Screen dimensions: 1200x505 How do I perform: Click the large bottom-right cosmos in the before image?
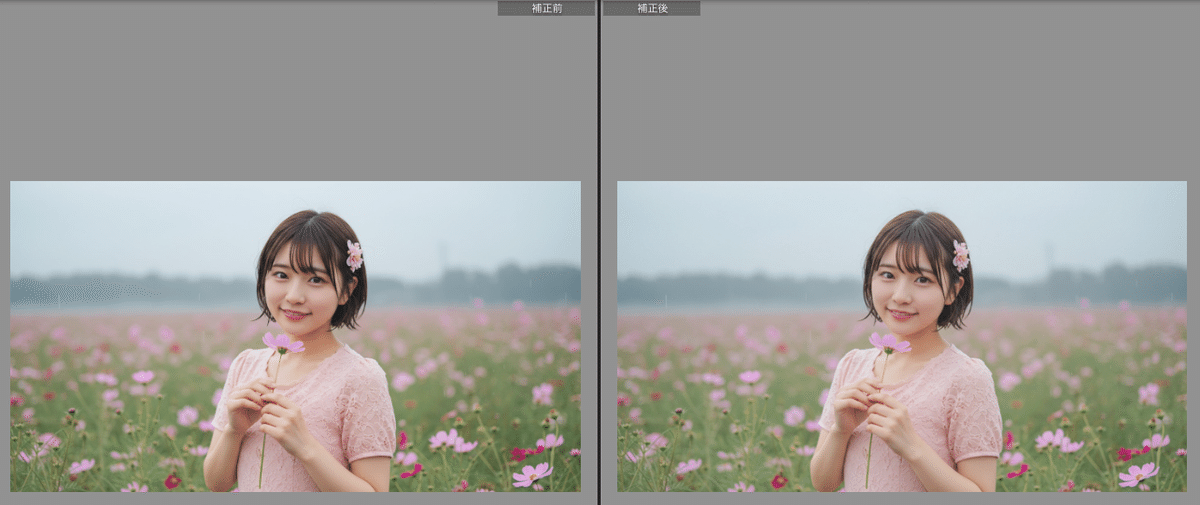click(x=531, y=474)
